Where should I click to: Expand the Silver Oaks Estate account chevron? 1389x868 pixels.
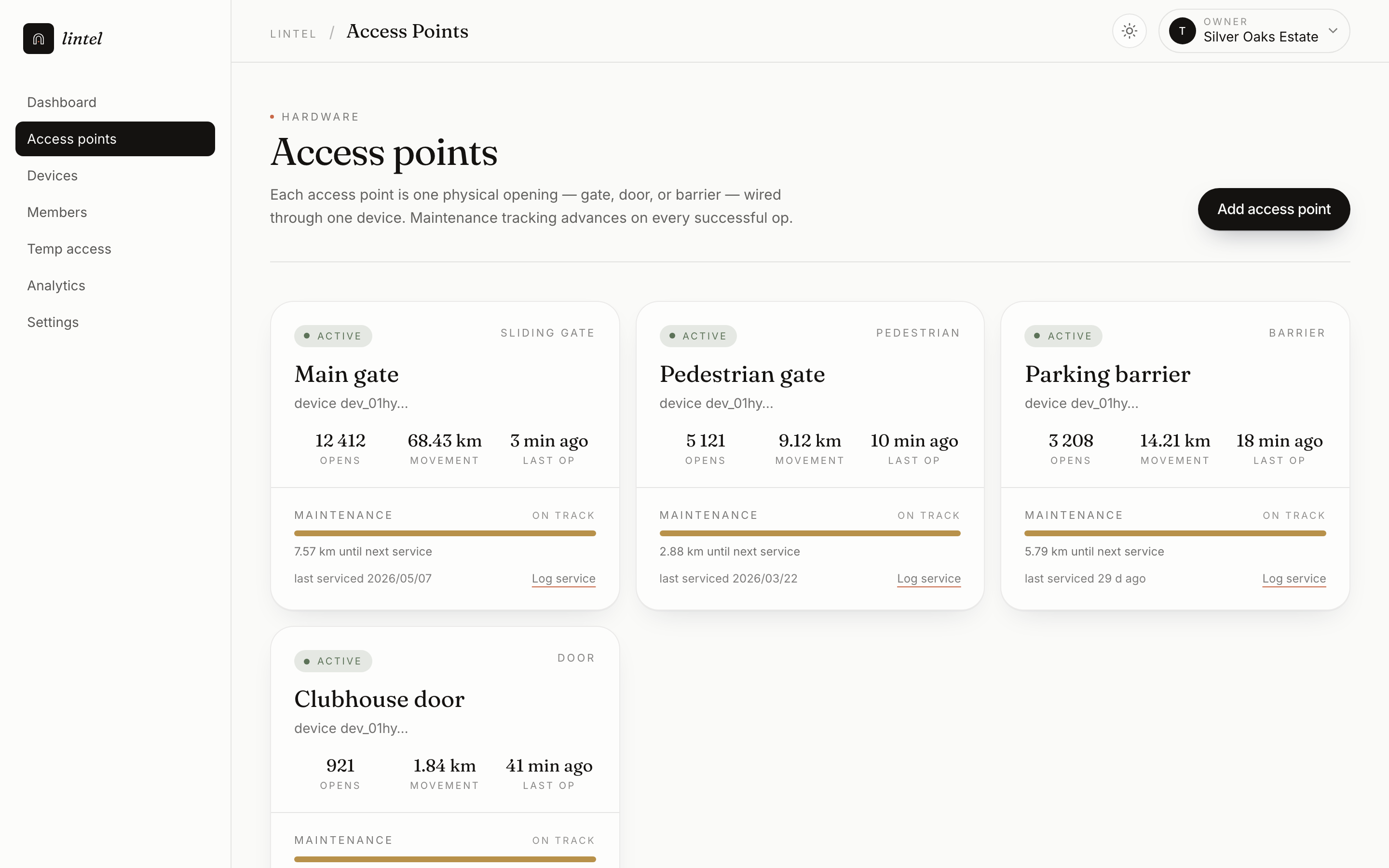pyautogui.click(x=1333, y=31)
